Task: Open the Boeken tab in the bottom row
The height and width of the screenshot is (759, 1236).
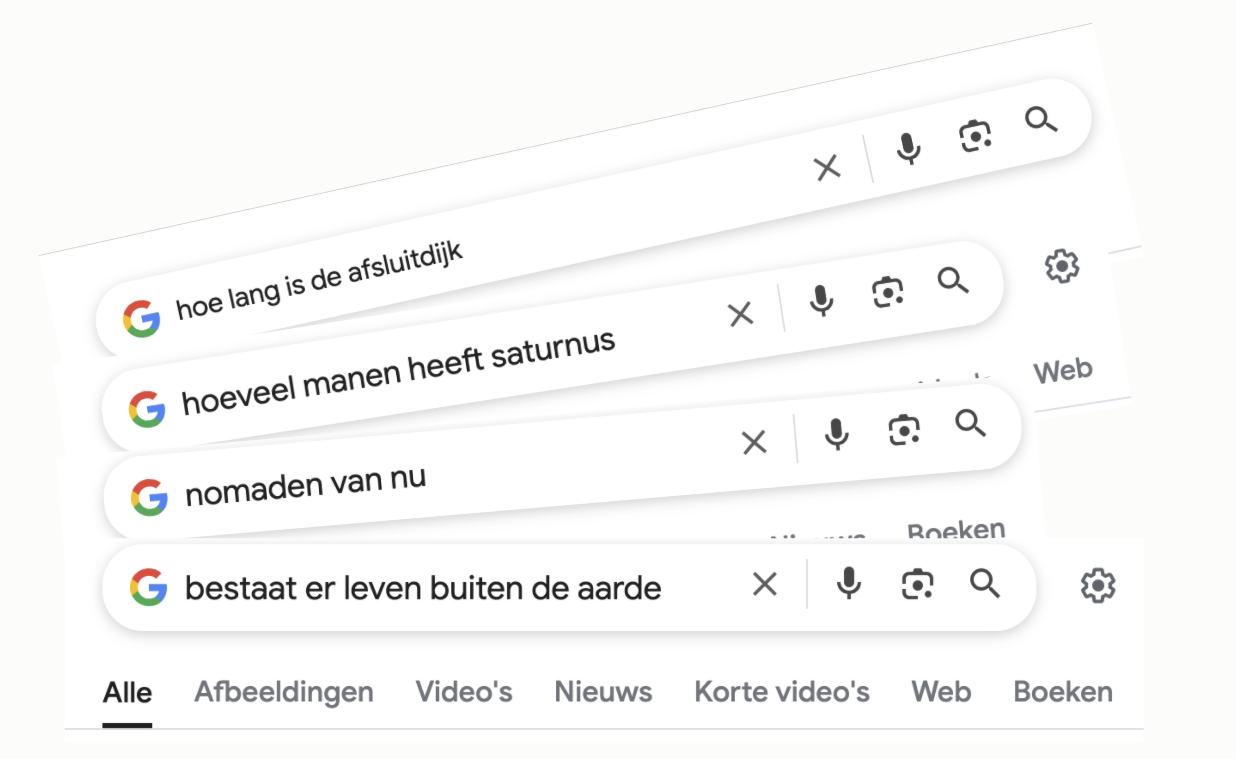Action: click(x=1063, y=692)
